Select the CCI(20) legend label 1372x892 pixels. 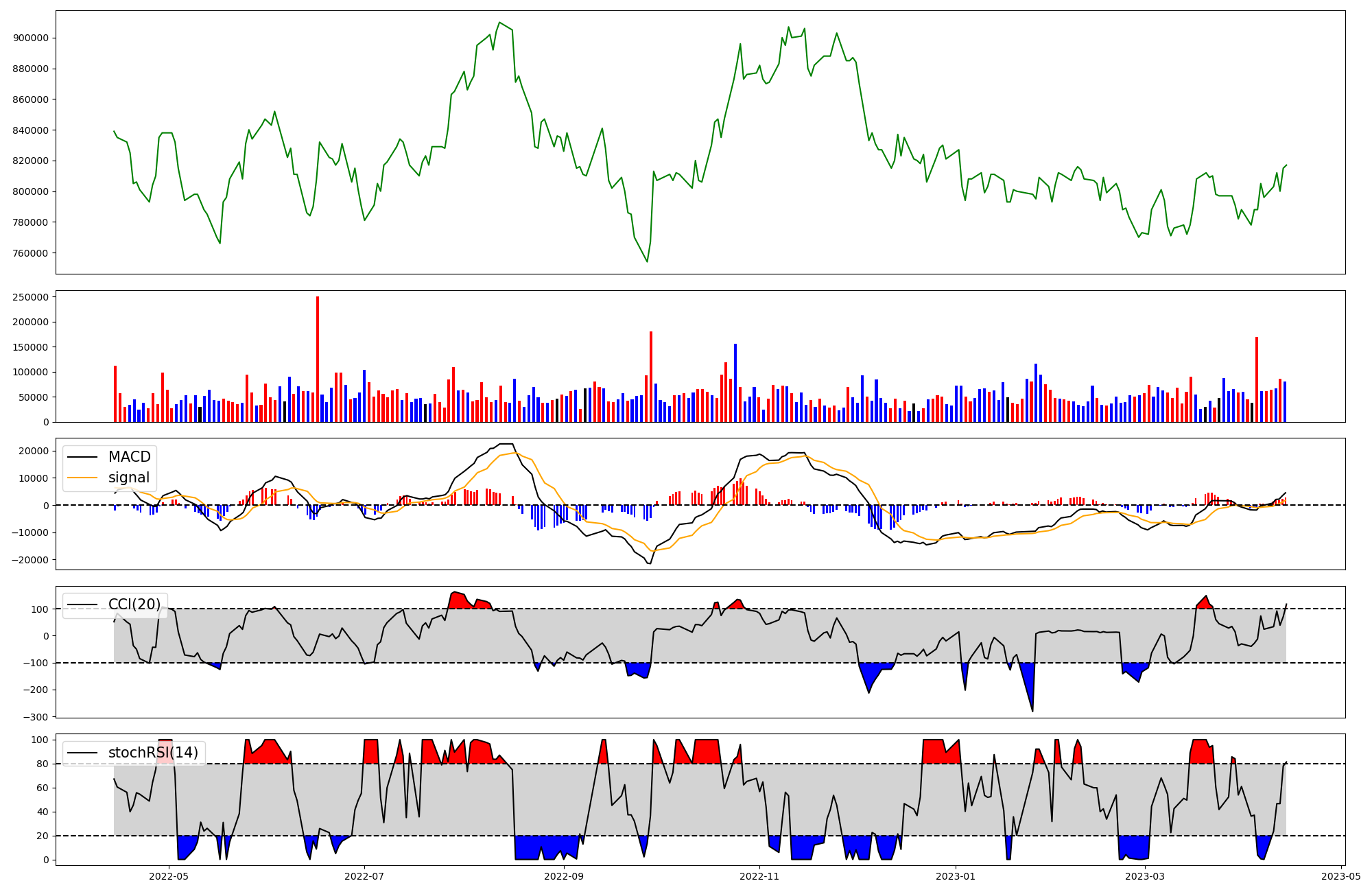(134, 605)
